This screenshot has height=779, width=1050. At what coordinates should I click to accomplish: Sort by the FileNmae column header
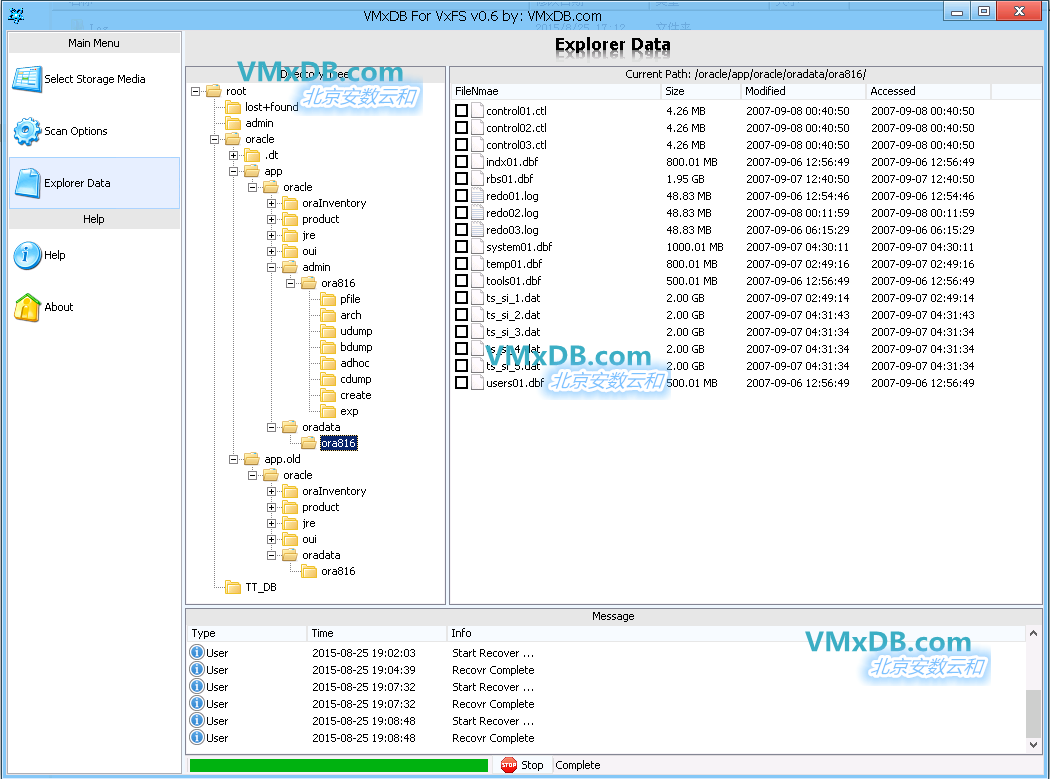pos(556,91)
